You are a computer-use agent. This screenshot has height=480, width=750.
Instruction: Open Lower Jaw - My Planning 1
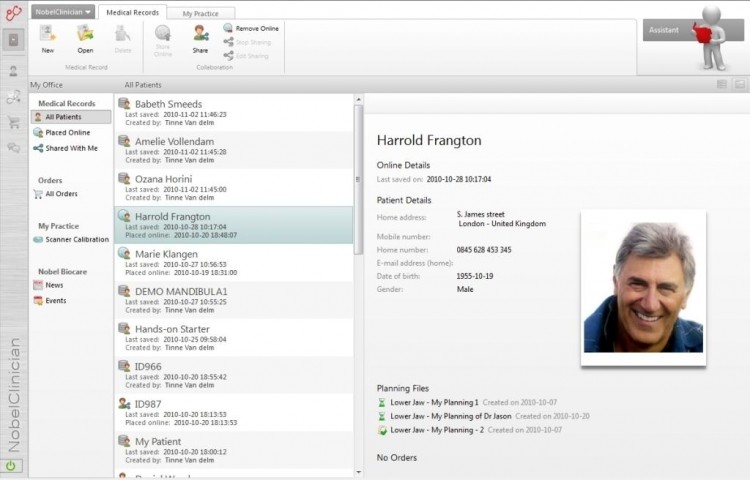[434, 402]
